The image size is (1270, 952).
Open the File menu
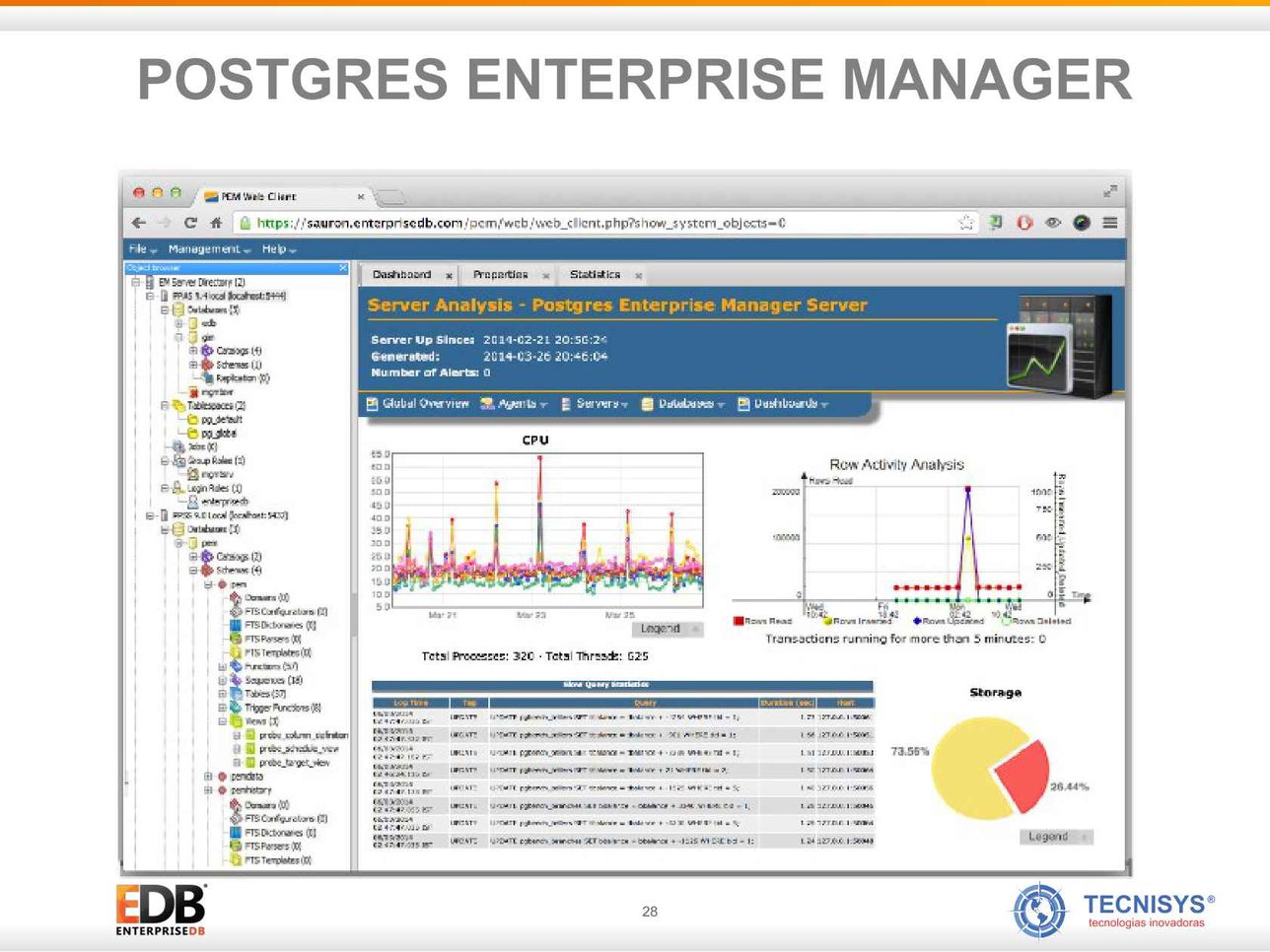click(143, 249)
